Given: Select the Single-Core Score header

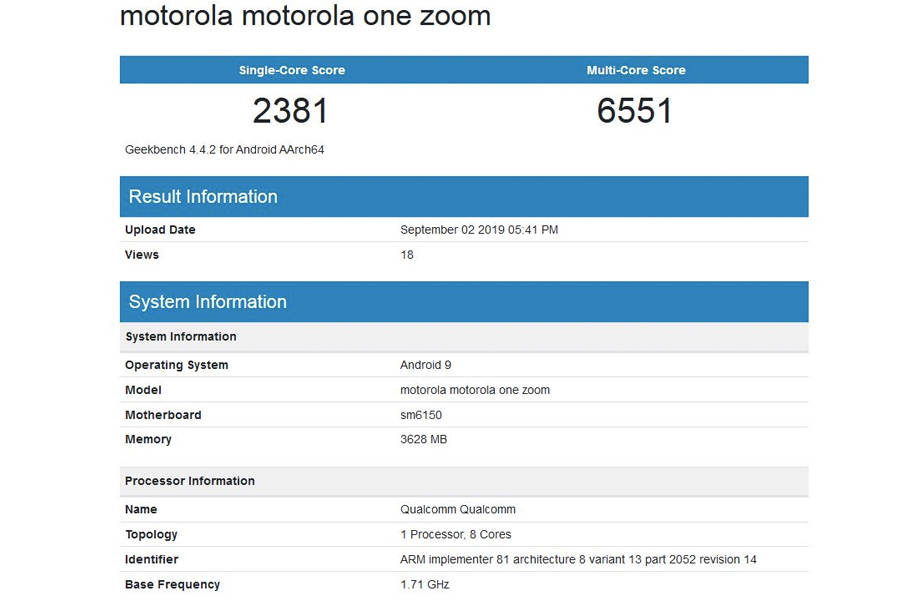Looking at the screenshot, I should (290, 69).
